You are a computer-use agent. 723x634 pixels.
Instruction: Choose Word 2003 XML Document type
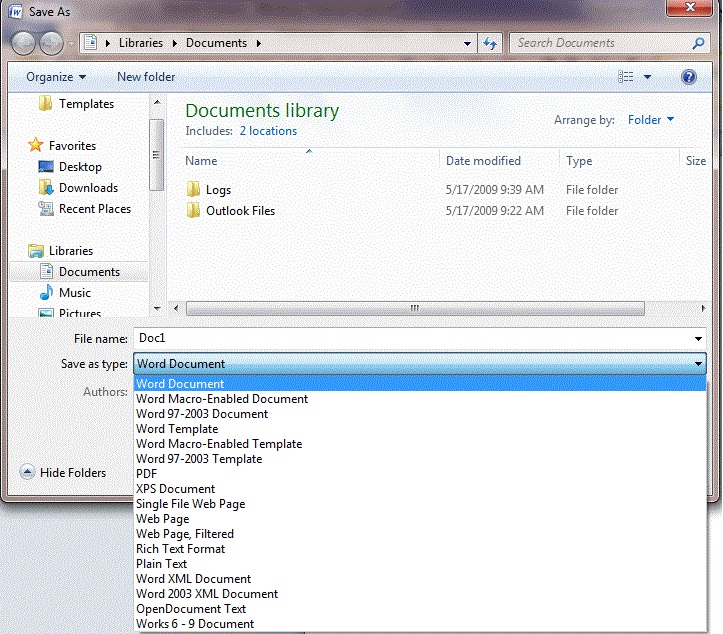point(420,593)
